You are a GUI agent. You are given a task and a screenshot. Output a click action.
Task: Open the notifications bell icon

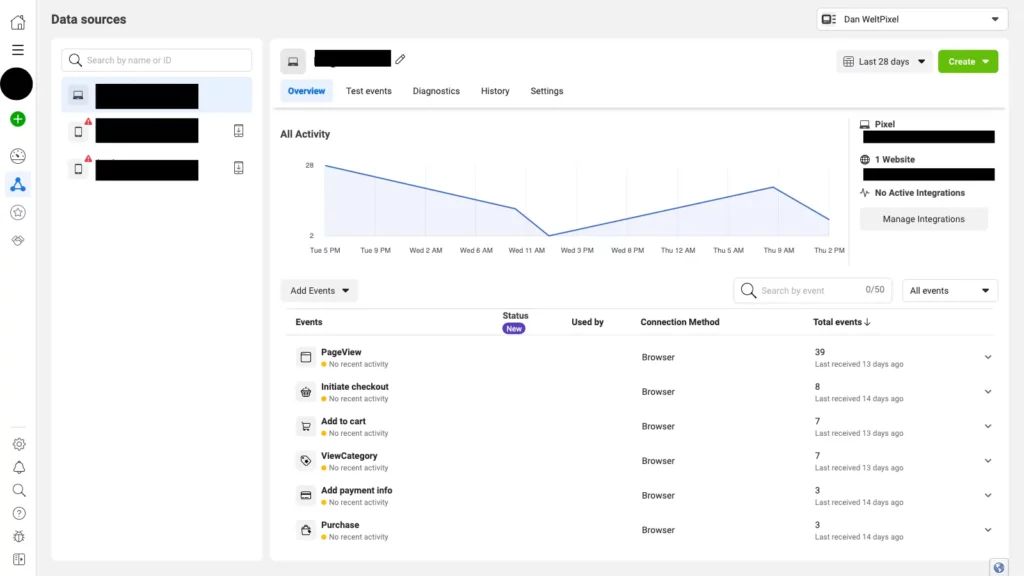(x=17, y=467)
